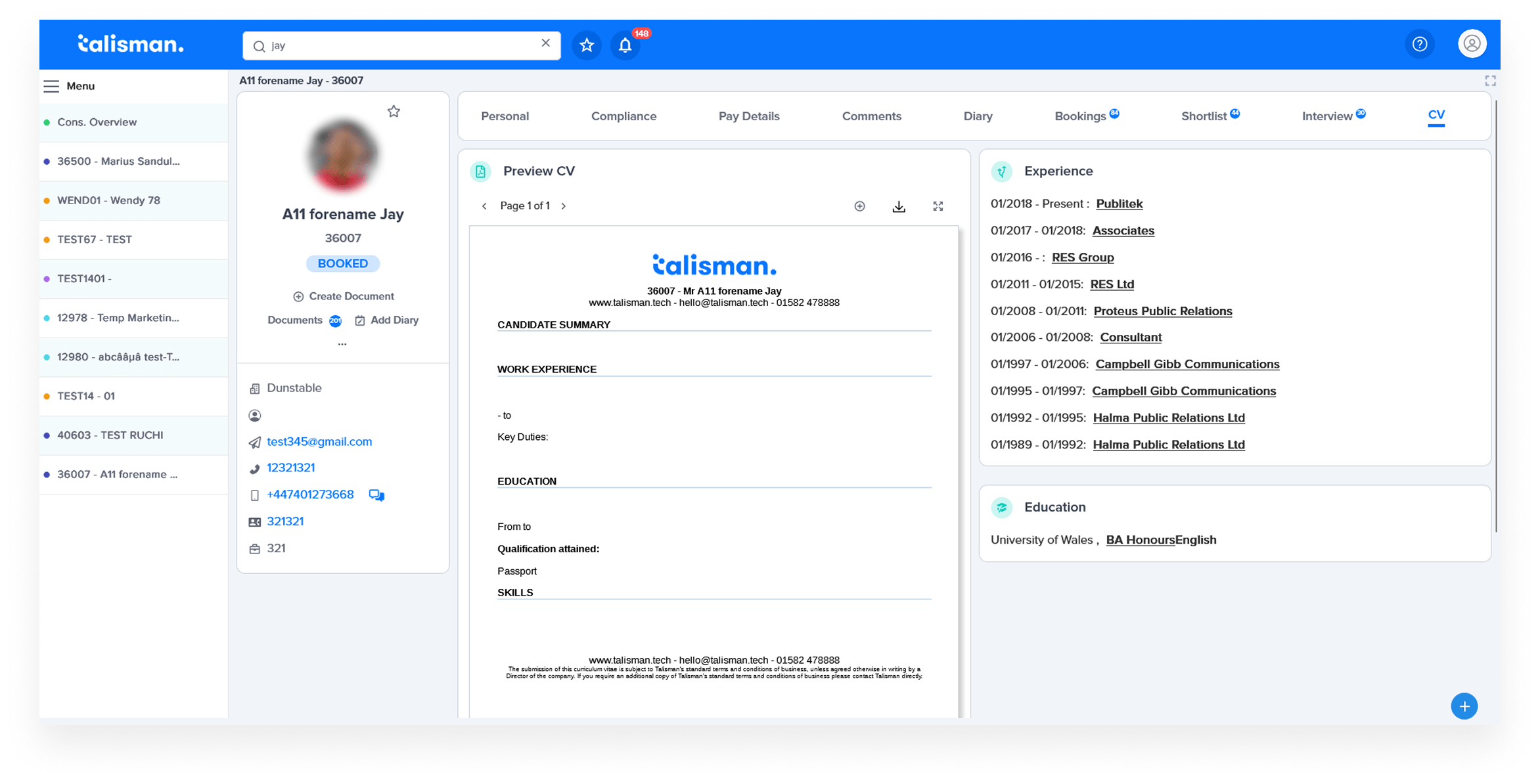The width and height of the screenshot is (1540, 784).
Task: Click the help question mark icon
Action: tap(1419, 44)
